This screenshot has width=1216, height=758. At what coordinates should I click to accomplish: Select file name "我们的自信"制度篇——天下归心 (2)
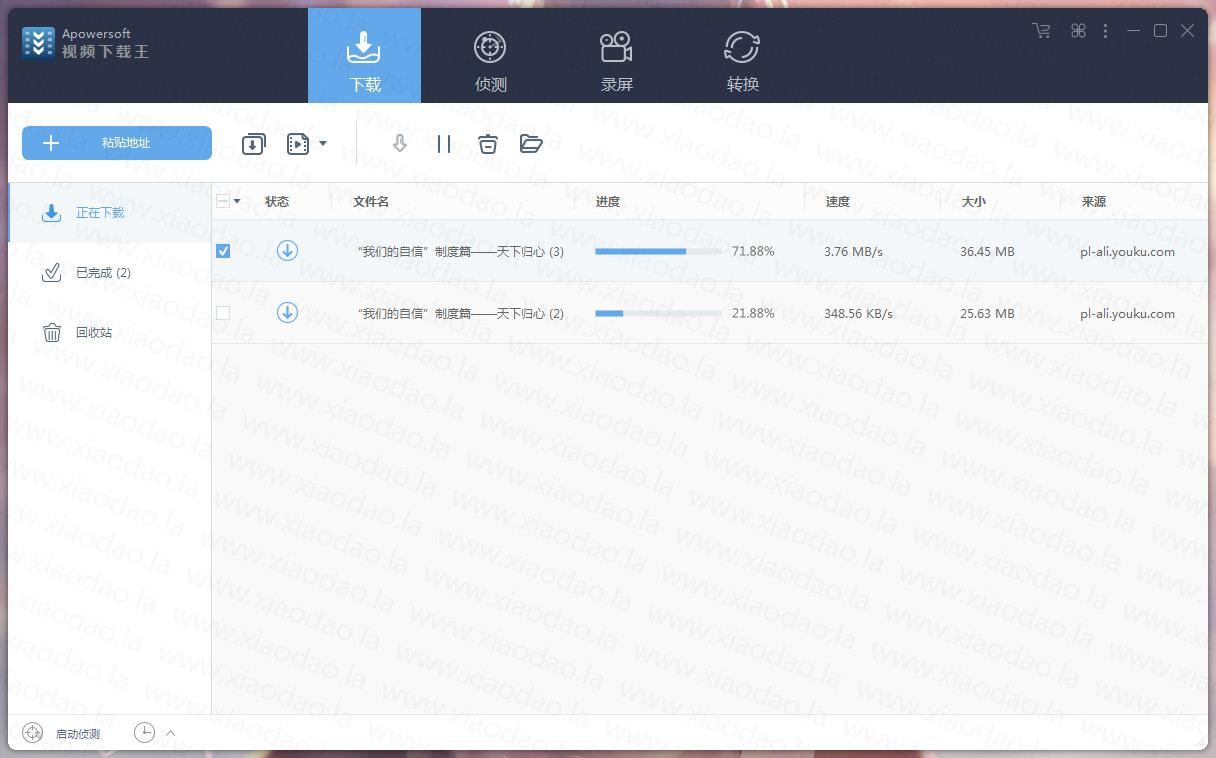point(460,313)
